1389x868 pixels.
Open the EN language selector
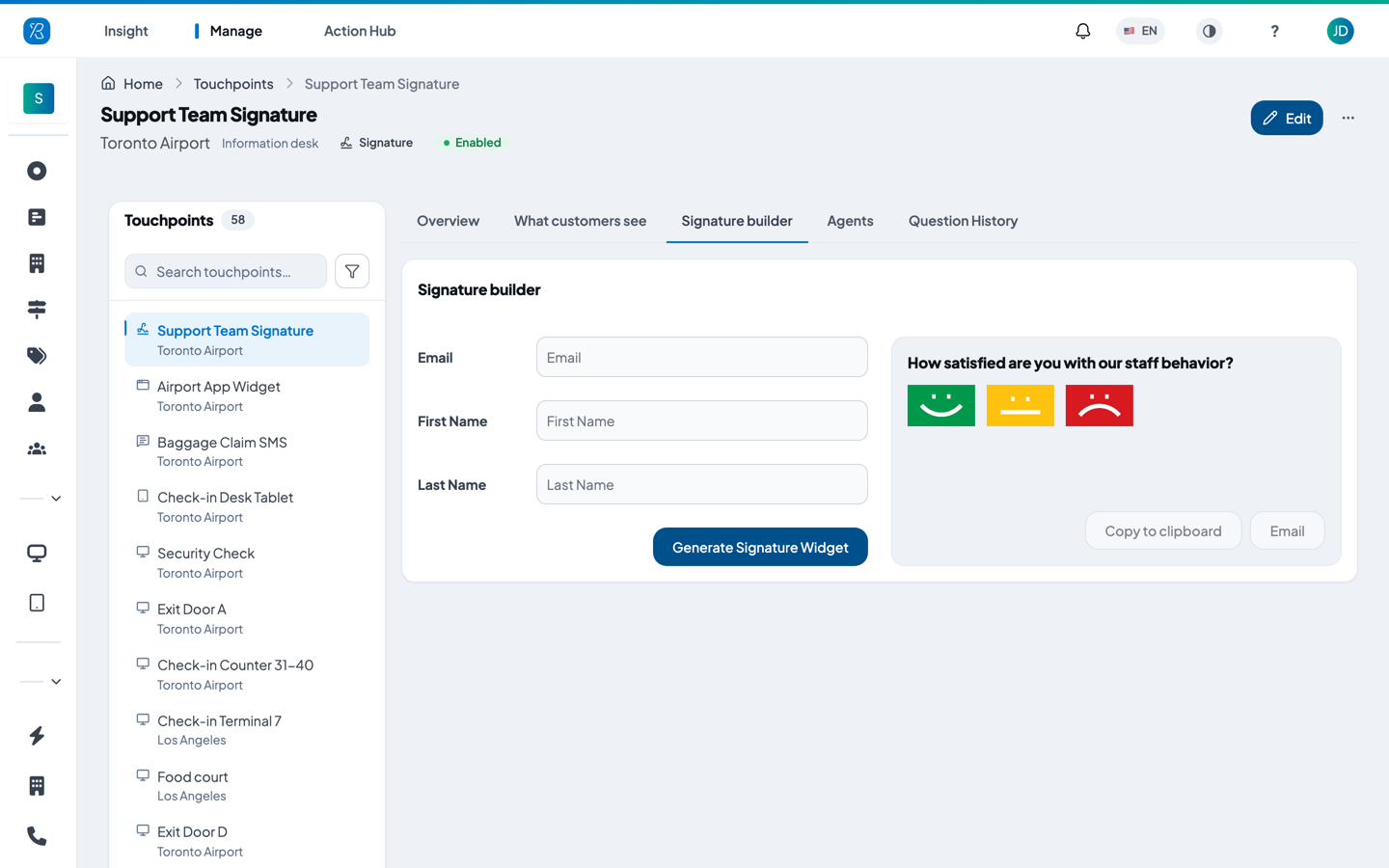1140,31
